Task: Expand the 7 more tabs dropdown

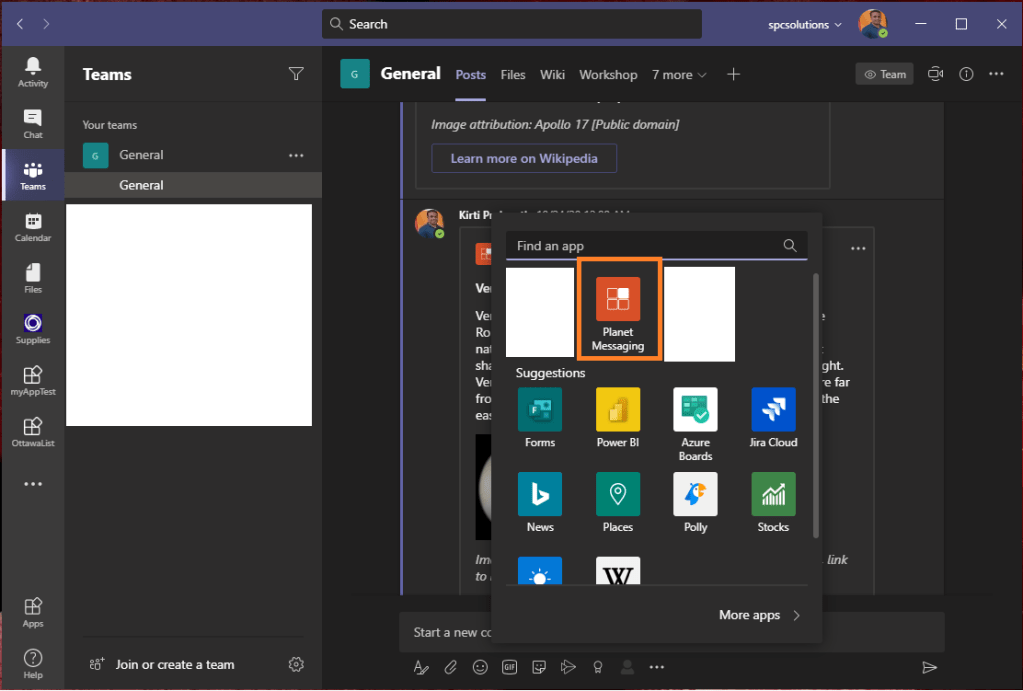Action: click(x=679, y=75)
